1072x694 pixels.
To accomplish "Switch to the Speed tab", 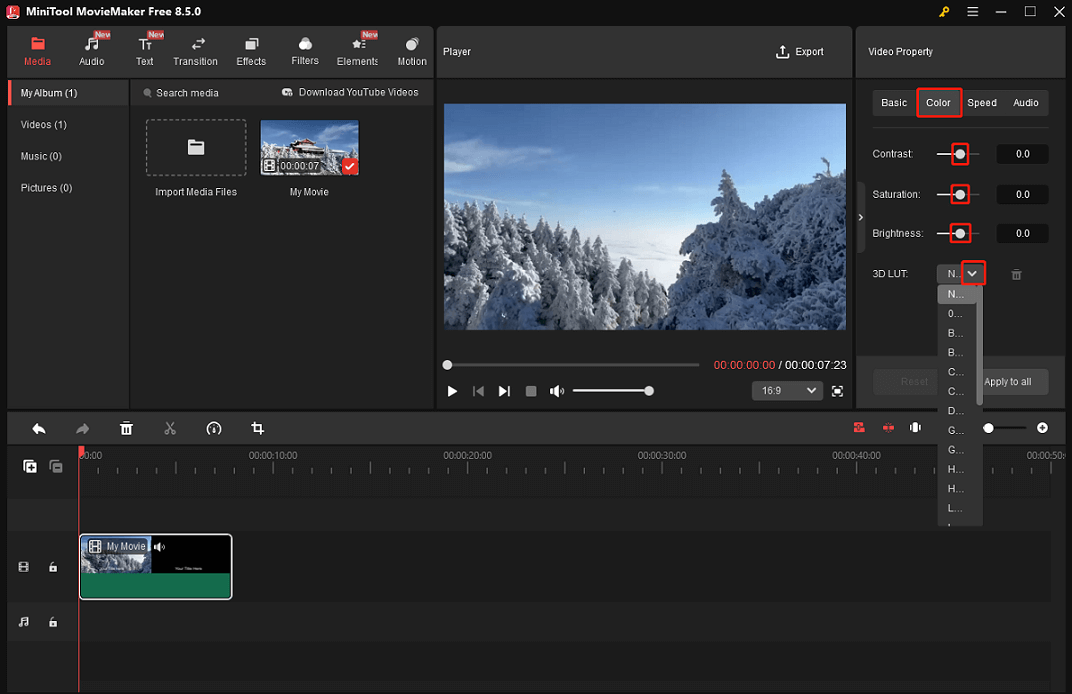I will [x=981, y=102].
